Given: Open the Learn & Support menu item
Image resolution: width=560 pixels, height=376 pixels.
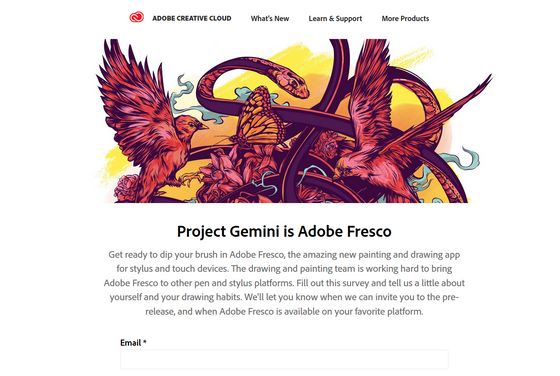Looking at the screenshot, I should (x=335, y=19).
